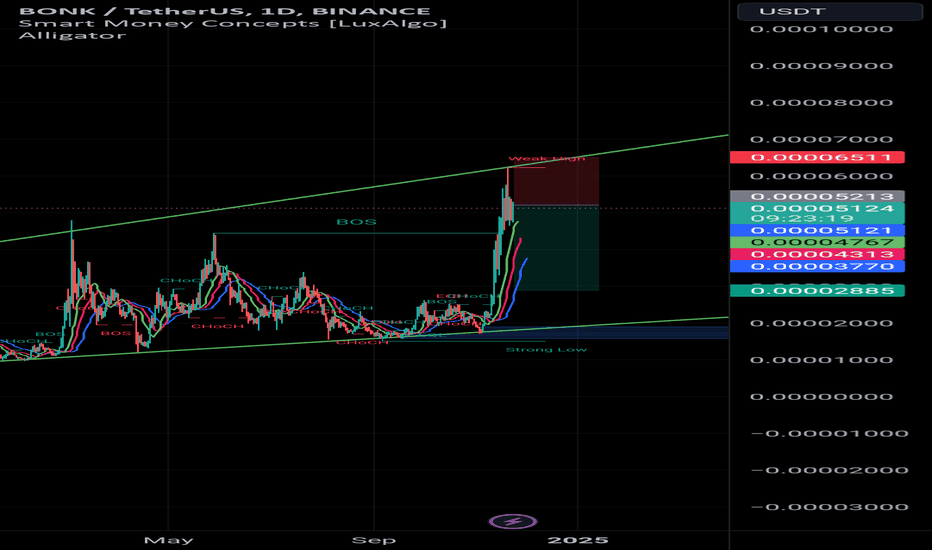The image size is (932, 550).
Task: Click the red 0.00006511 price label
Action: tap(817, 157)
